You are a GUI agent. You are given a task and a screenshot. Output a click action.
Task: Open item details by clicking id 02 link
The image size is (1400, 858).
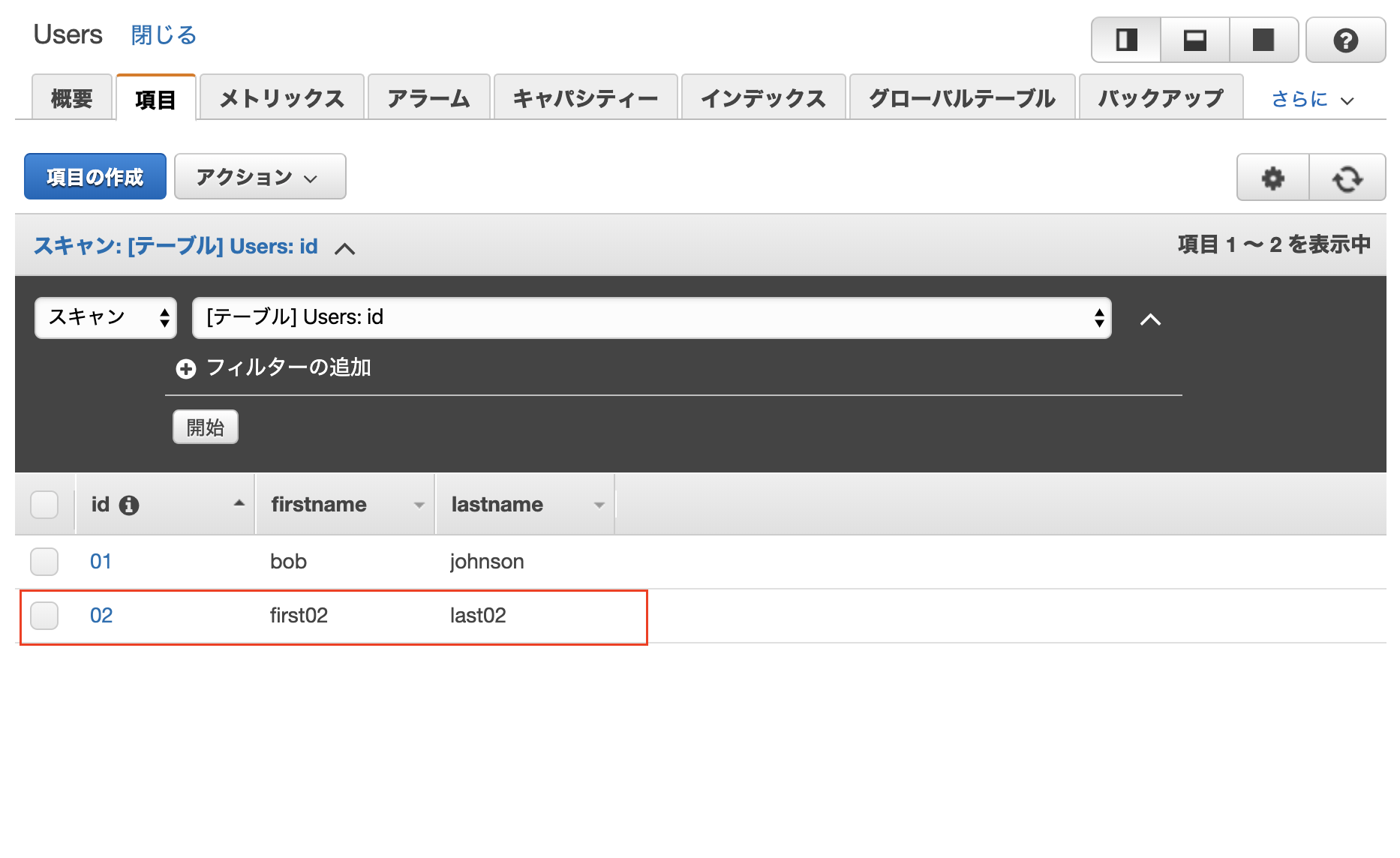(101, 616)
